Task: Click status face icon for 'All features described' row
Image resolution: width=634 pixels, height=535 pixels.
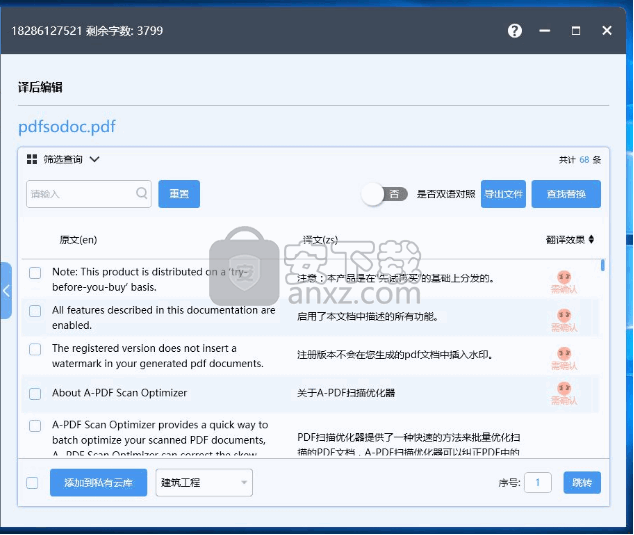Action: pyautogui.click(x=564, y=315)
